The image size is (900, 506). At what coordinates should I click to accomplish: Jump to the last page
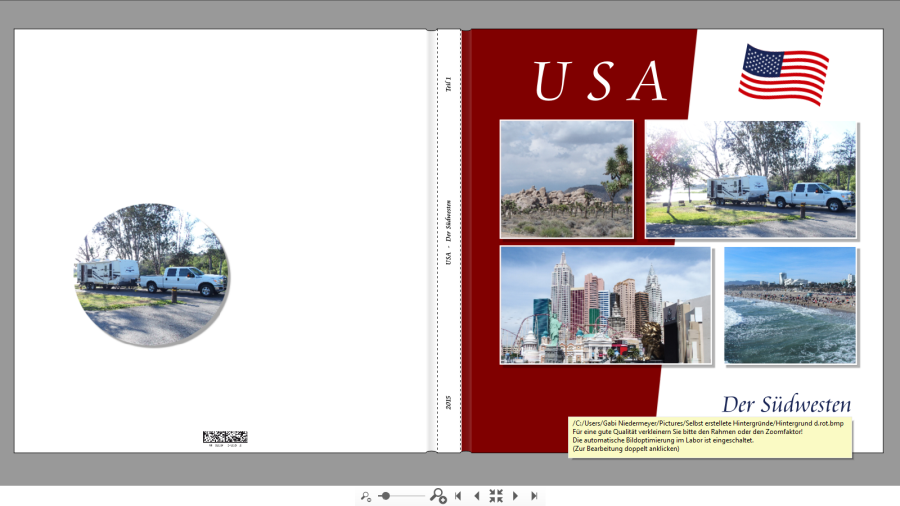click(x=534, y=496)
